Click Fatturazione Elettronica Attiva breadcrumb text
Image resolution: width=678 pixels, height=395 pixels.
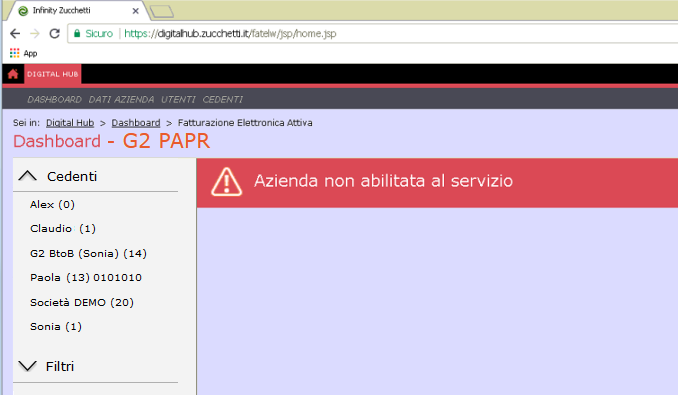click(245, 123)
